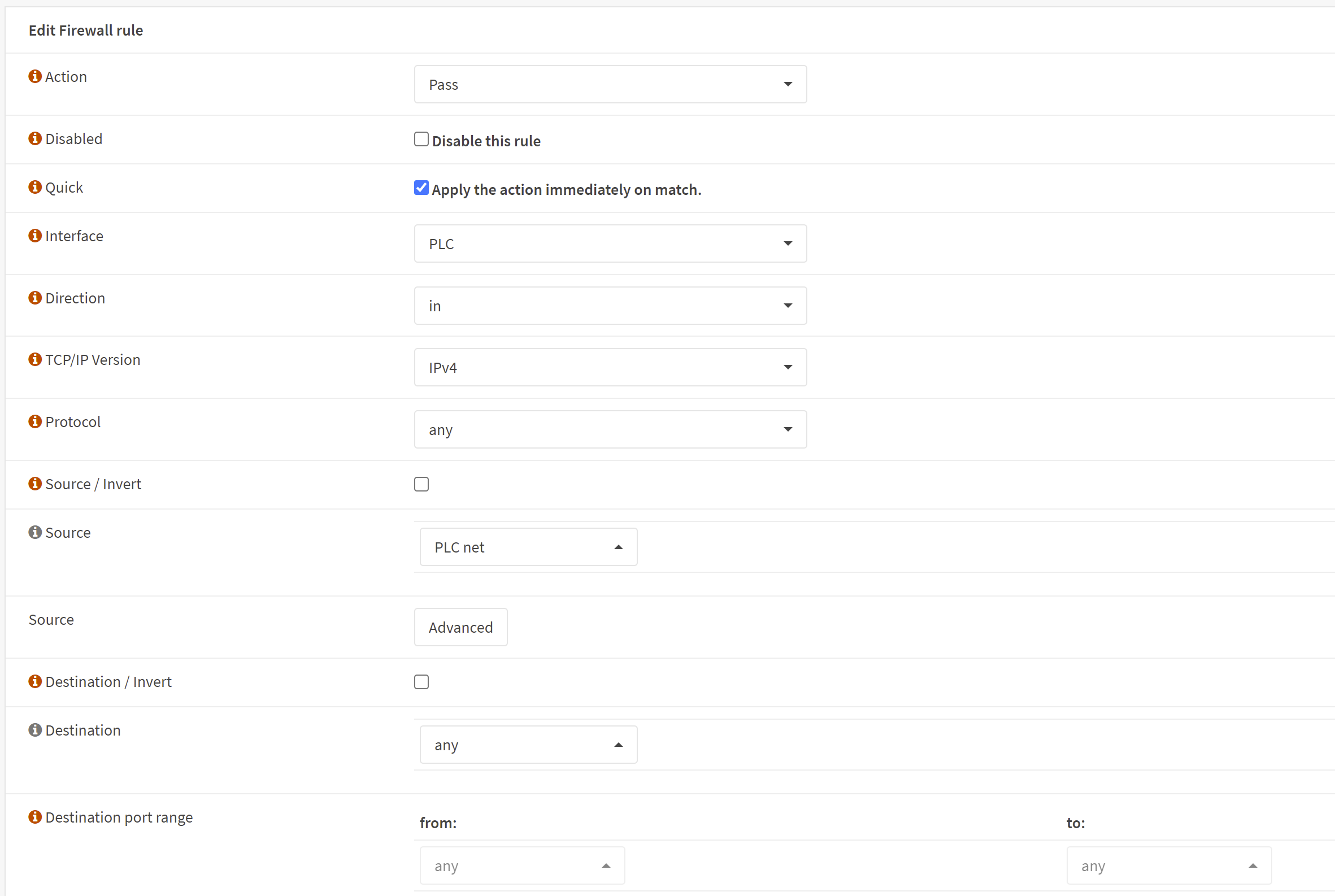Show help for Direction setting
The width and height of the screenshot is (1335, 896).
(x=35, y=298)
